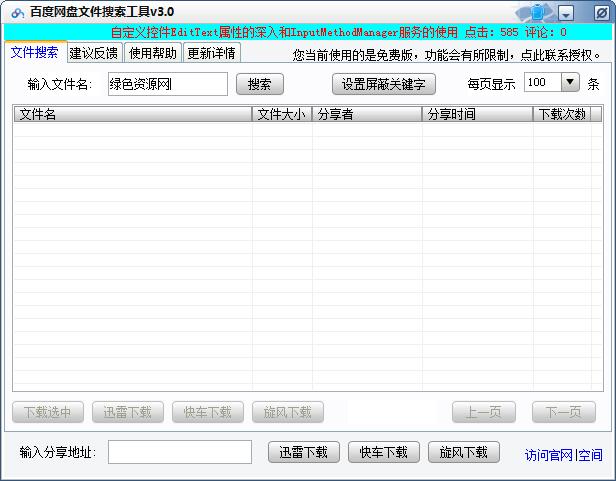Focus the 输入分享地址 input field

point(180,452)
